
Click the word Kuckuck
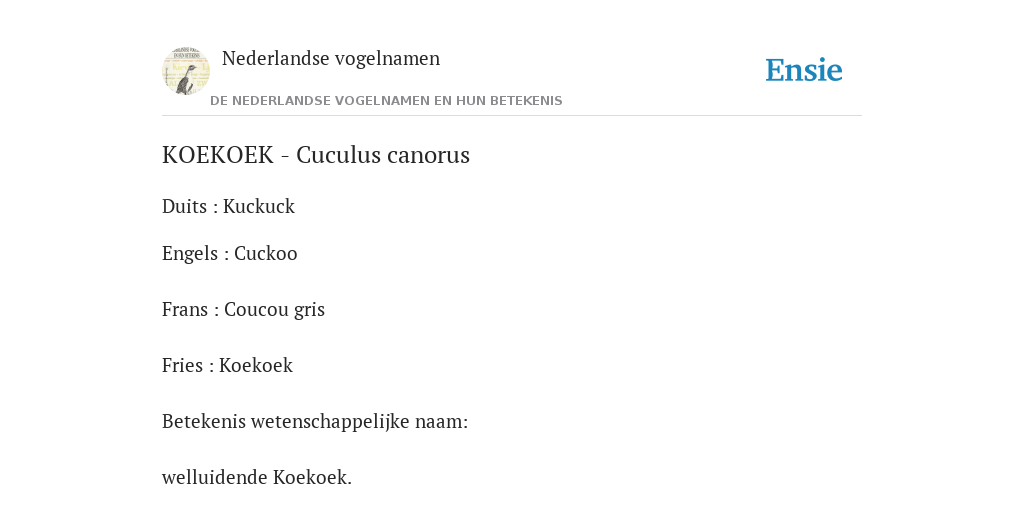coord(259,206)
